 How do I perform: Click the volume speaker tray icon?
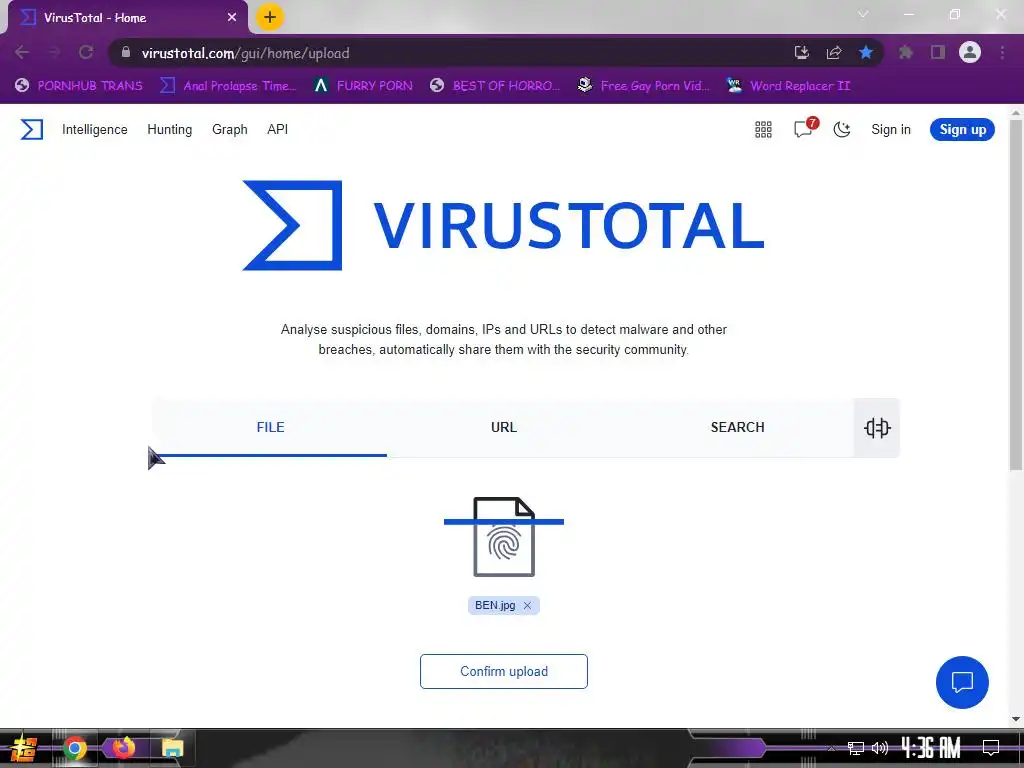coord(880,748)
